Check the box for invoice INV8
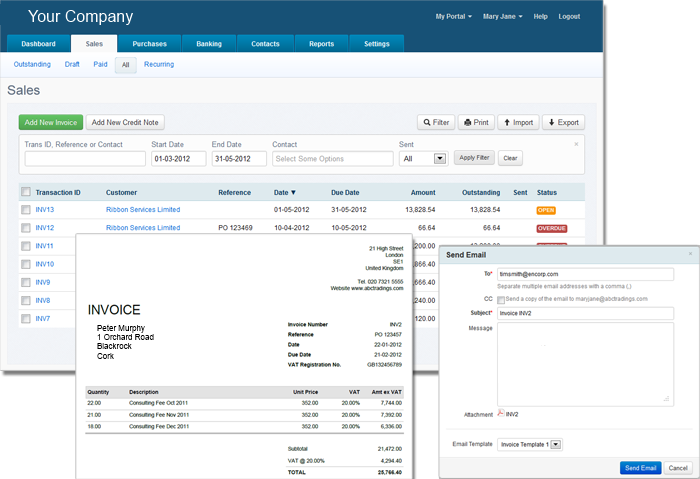Viewport: 700px width, 479px height. coord(26,300)
